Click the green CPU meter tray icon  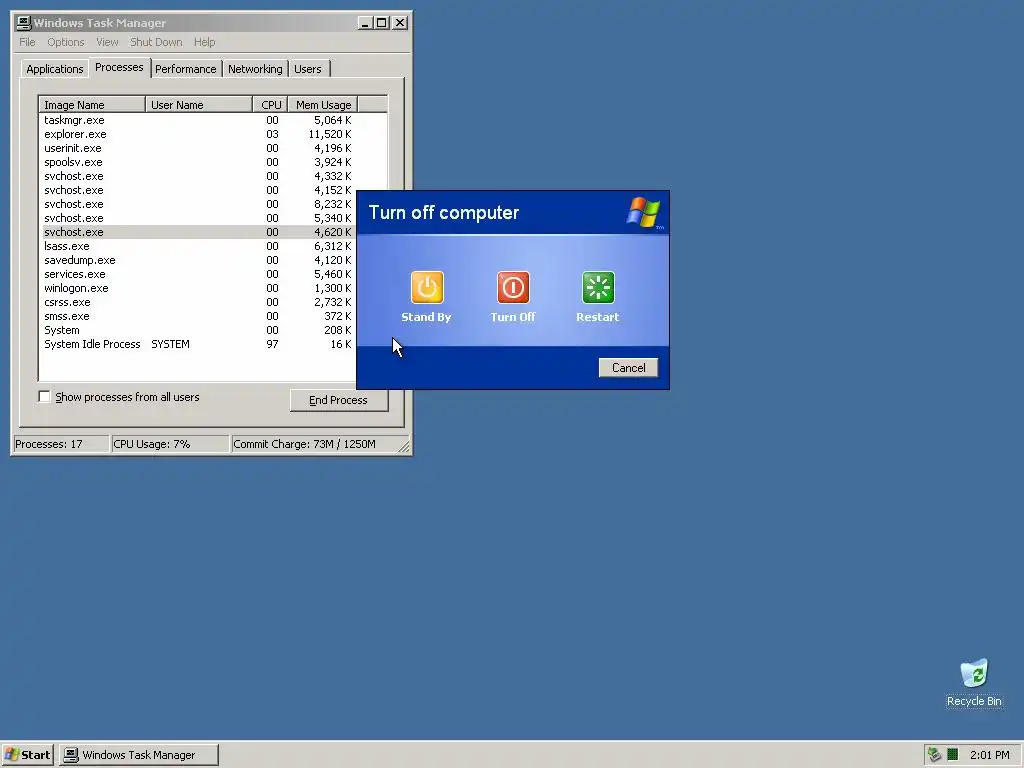(953, 754)
